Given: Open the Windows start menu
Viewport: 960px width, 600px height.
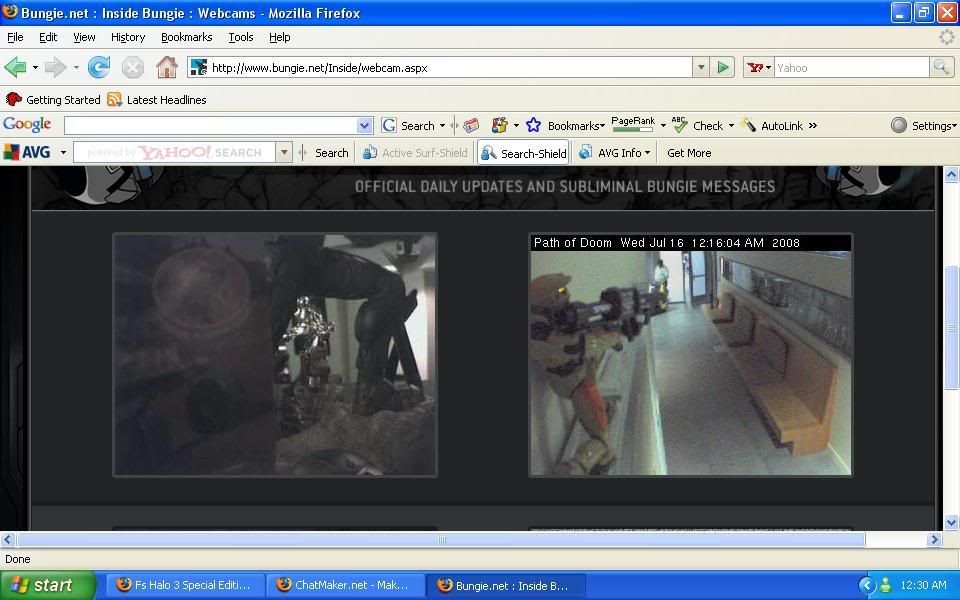Looking at the screenshot, I should pyautogui.click(x=47, y=585).
